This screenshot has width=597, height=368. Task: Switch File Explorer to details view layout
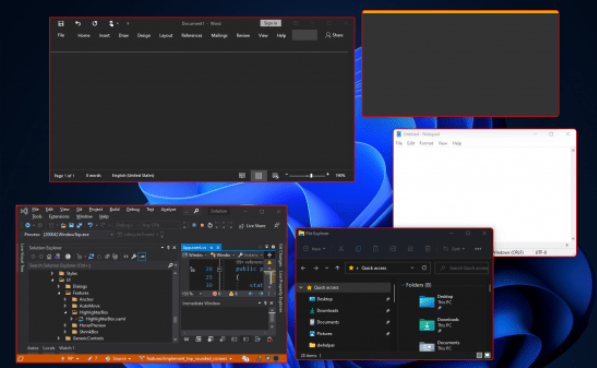479,355
